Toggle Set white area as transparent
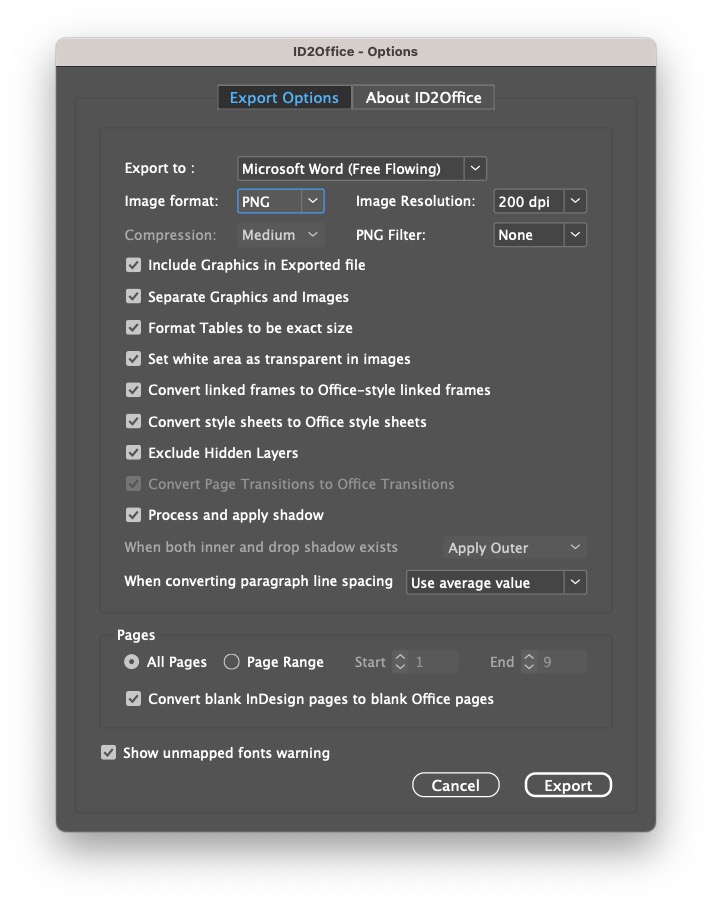Image resolution: width=712 pixels, height=906 pixels. (x=133, y=359)
